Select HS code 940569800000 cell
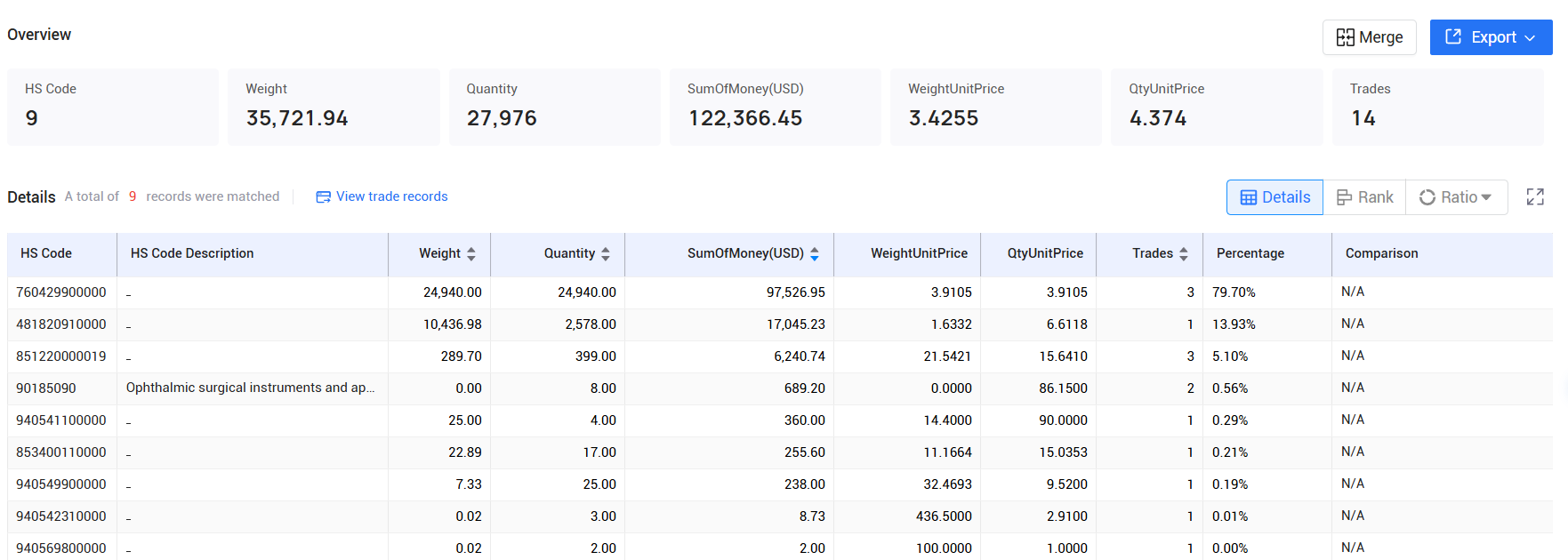Screen dimensions: 1568x560 61,548
